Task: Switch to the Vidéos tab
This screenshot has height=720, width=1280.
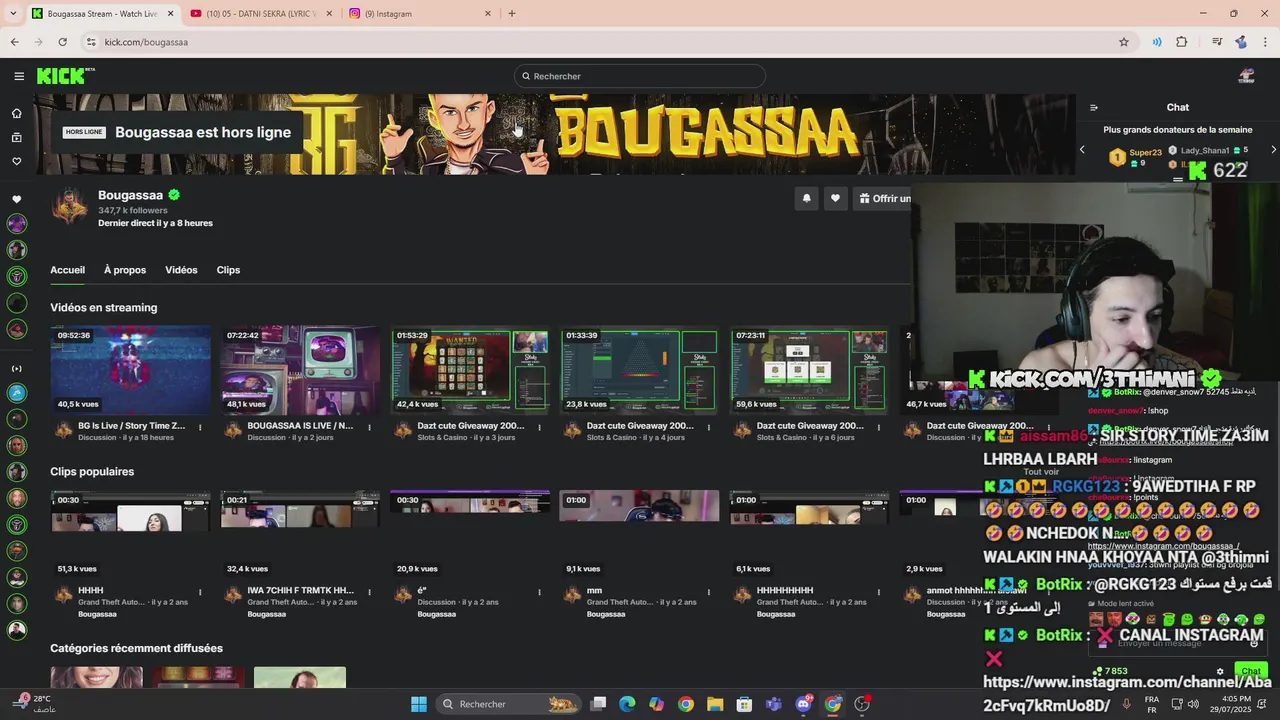Action: click(x=181, y=270)
